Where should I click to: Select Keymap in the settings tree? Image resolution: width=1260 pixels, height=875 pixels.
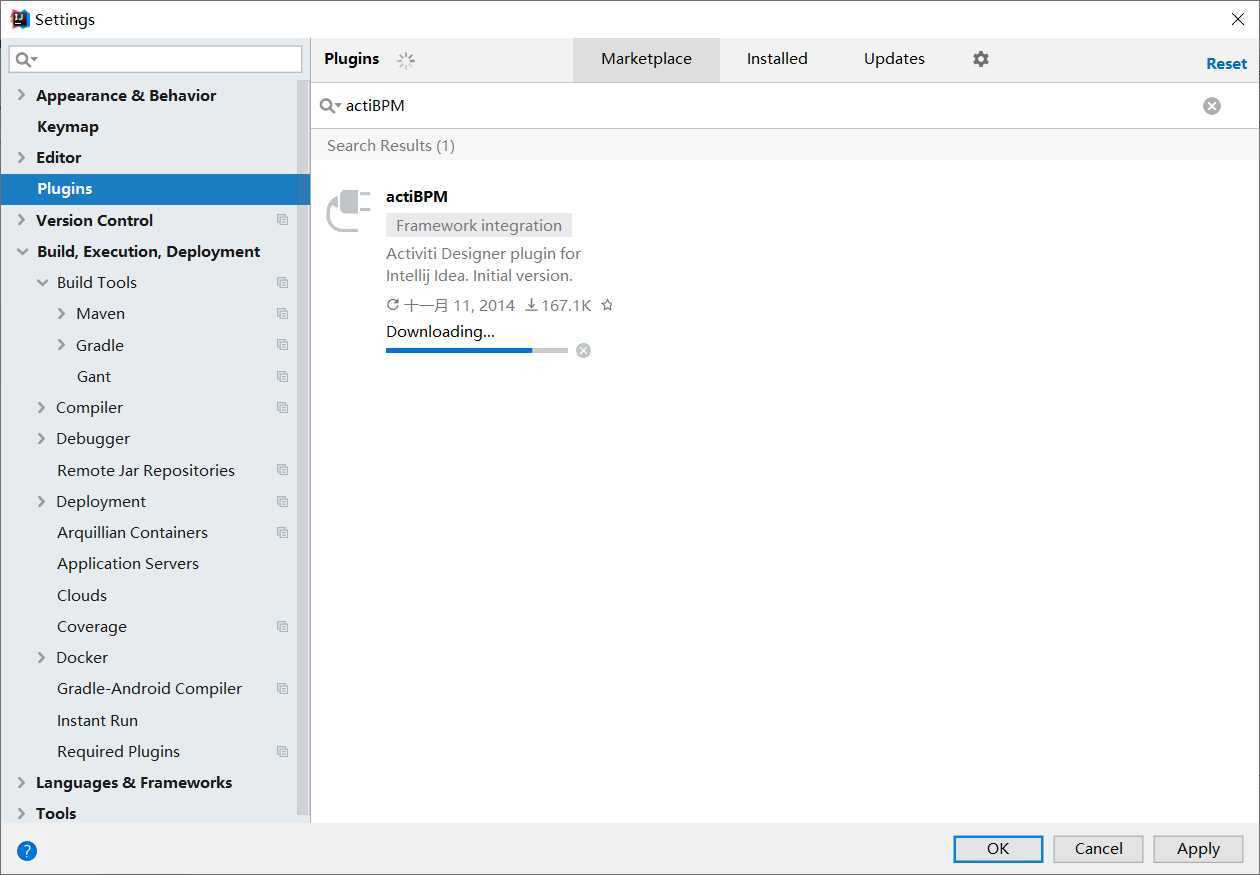(68, 127)
